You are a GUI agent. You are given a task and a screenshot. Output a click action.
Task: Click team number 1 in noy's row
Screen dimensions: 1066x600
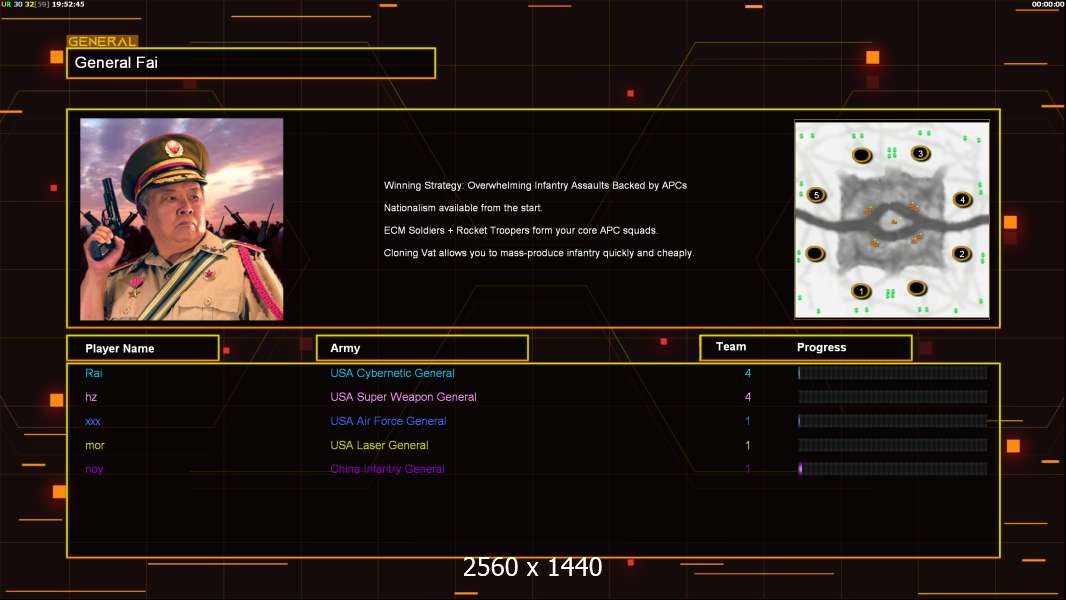point(748,469)
